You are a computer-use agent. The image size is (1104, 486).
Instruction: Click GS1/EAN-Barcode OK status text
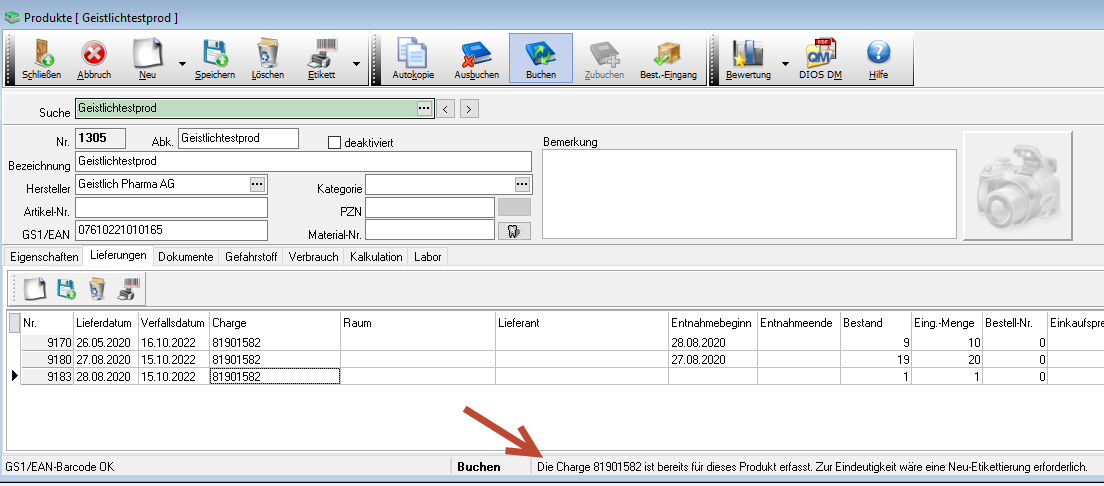pos(60,466)
